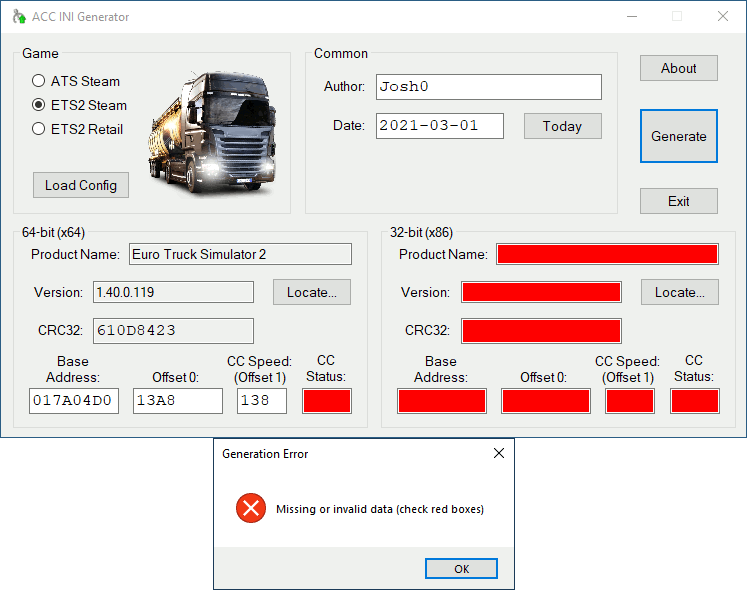The width and height of the screenshot is (747, 590).
Task: Click Locate in the 64-bit section
Action: coord(312,292)
